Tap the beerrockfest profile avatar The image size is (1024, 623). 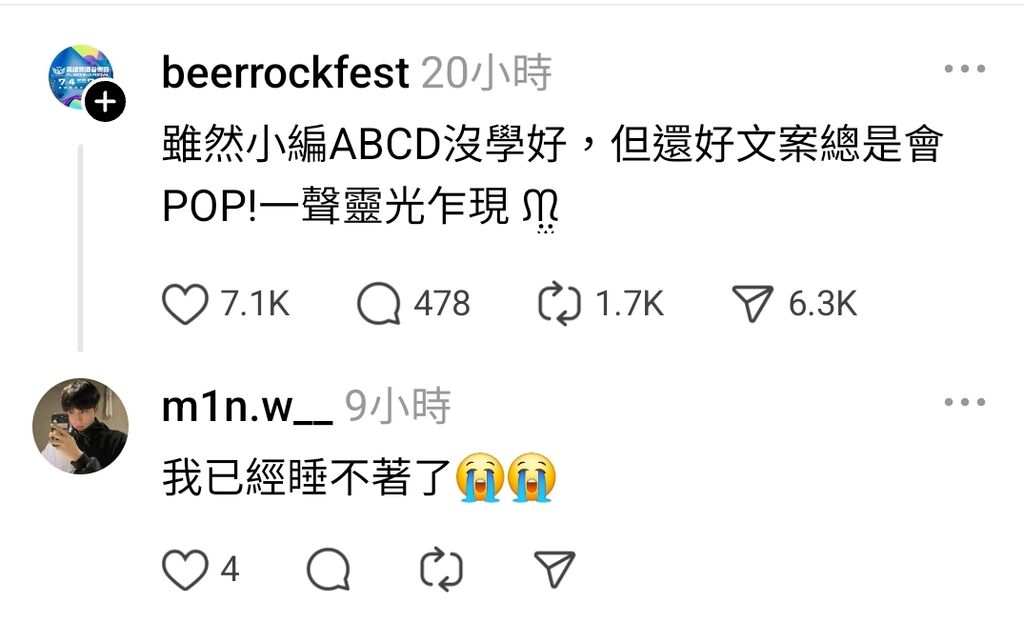point(81,77)
